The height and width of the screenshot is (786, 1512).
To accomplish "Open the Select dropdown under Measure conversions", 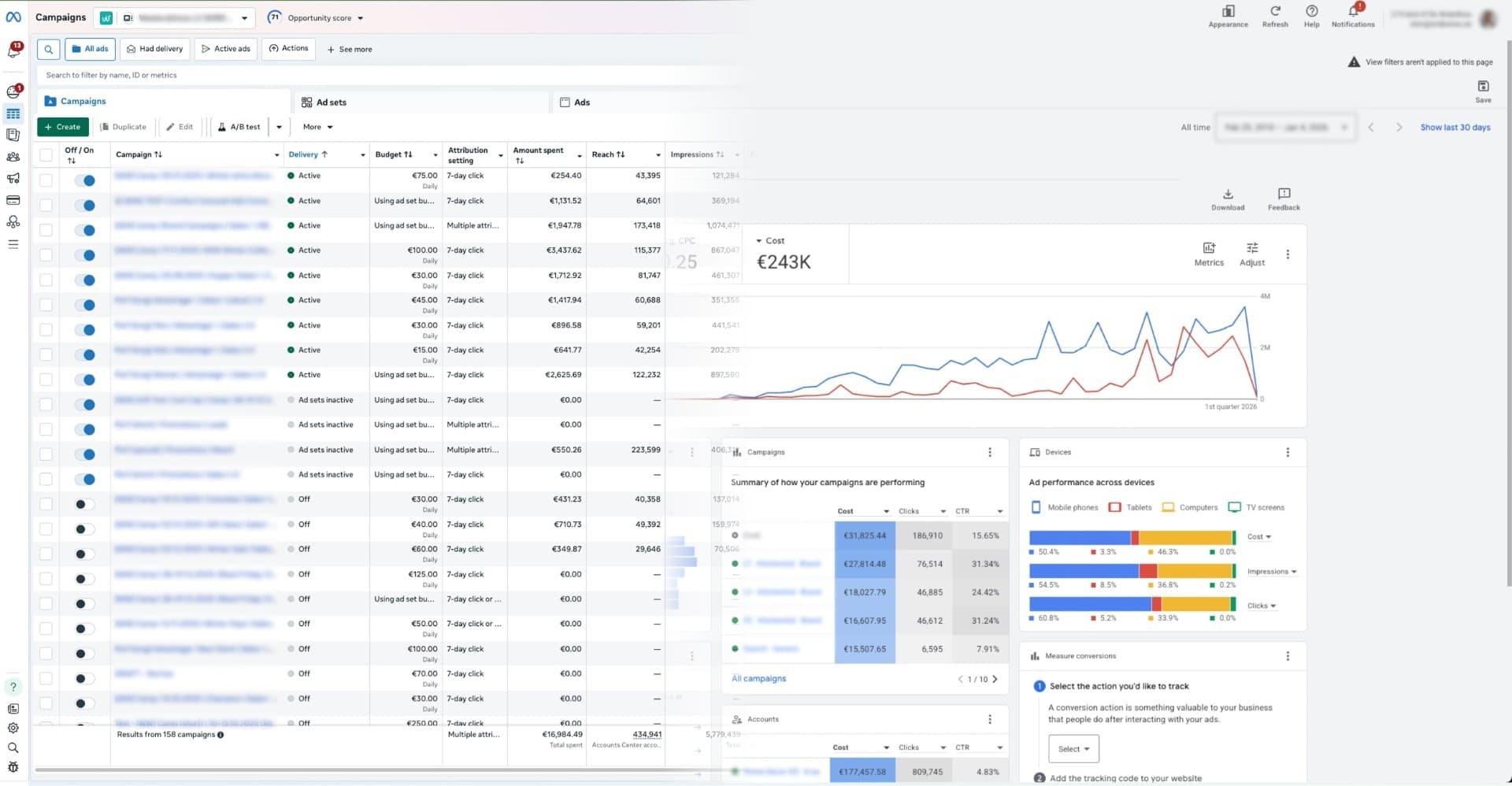I will coord(1073,749).
